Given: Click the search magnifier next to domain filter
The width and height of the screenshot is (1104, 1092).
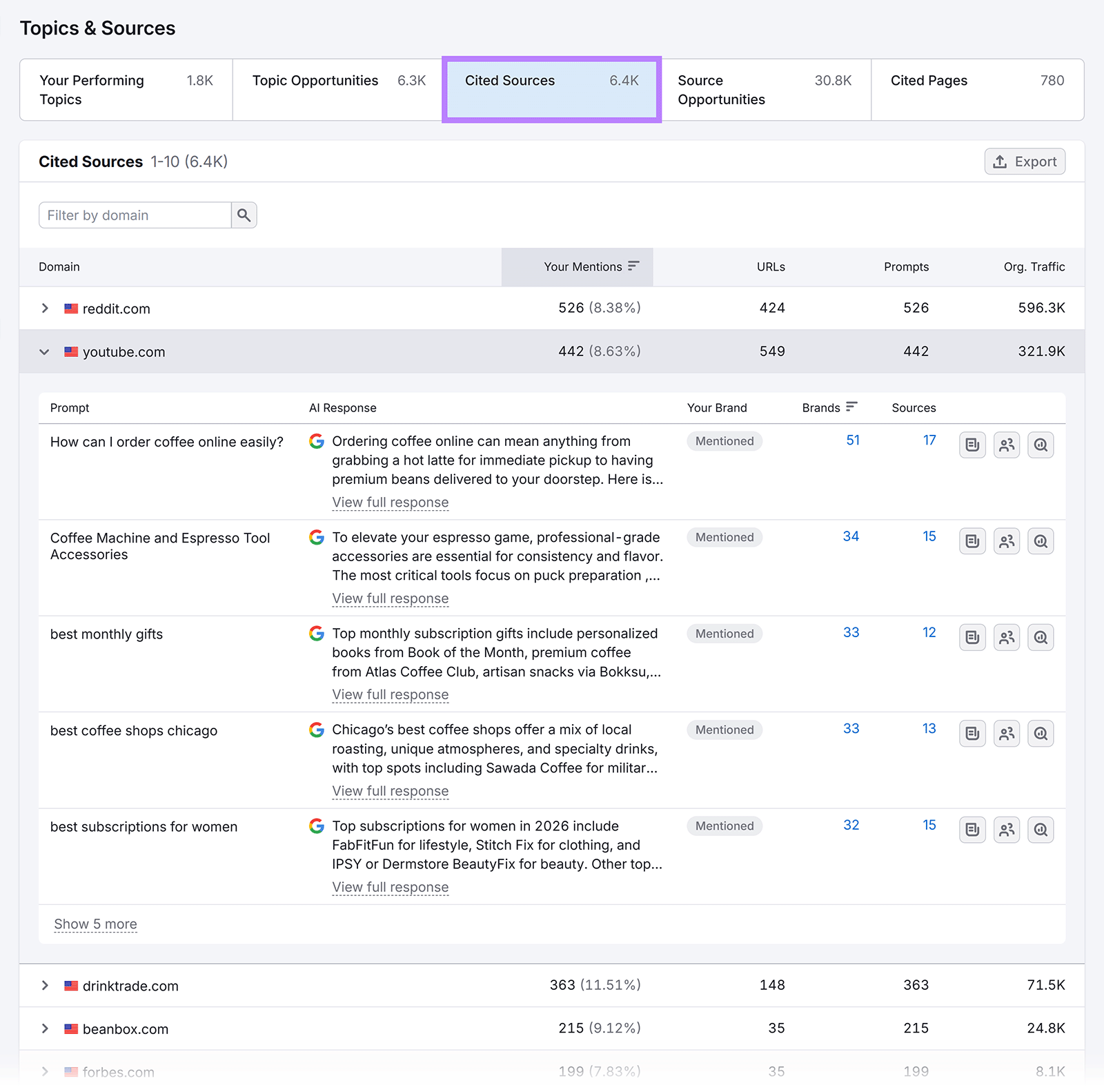Looking at the screenshot, I should [244, 215].
